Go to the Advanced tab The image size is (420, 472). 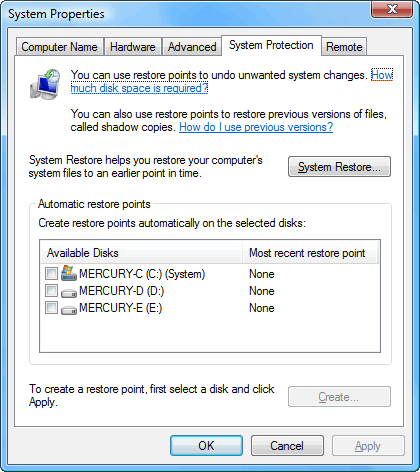[192, 47]
